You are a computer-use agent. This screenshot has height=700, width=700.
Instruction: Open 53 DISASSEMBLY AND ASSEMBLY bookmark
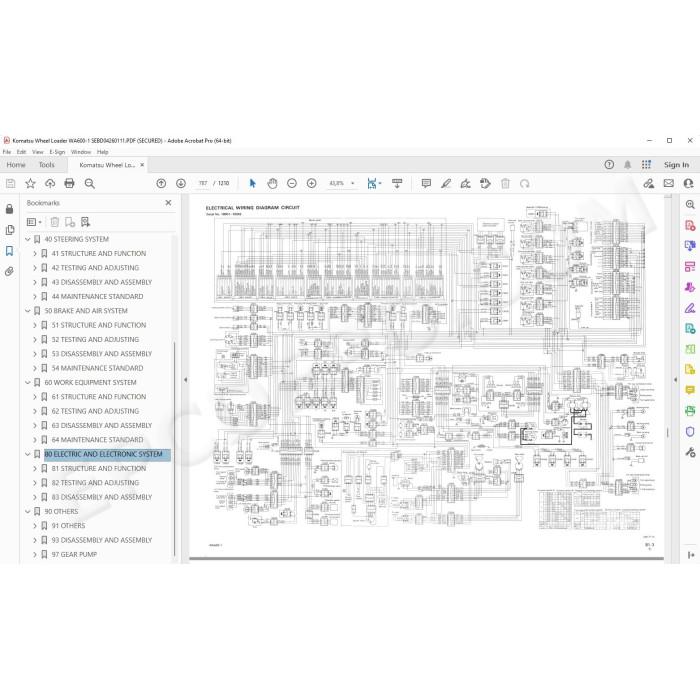point(102,354)
